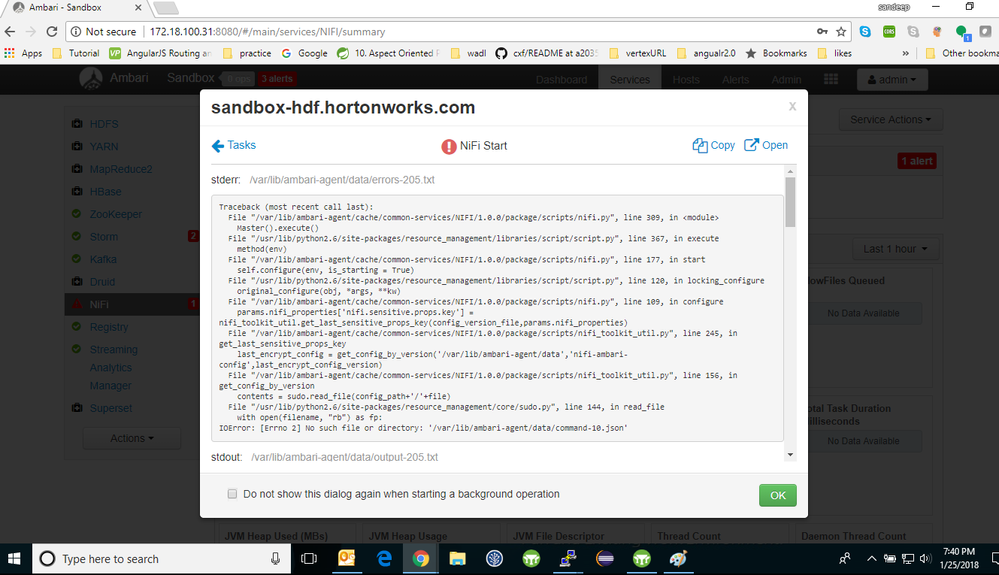Open the Ambari views grid icon
Viewport: 999px width, 575px height.
pyautogui.click(x=831, y=79)
